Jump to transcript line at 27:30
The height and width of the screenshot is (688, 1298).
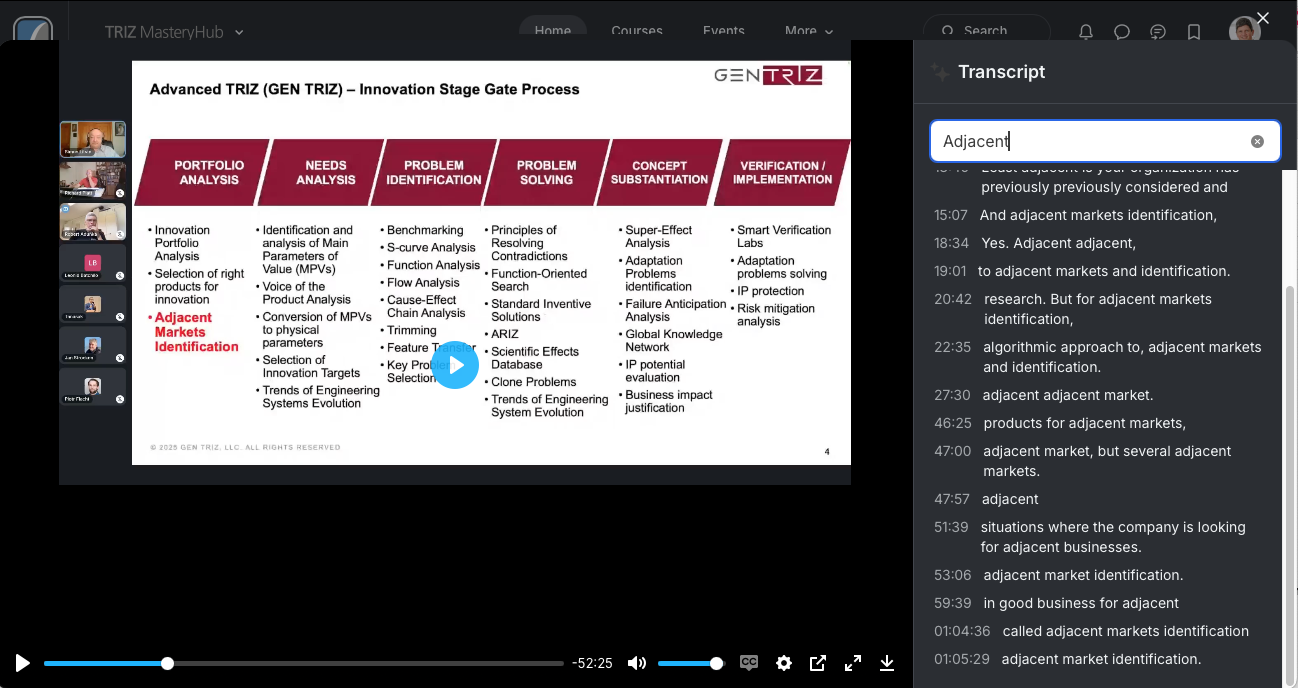[x=1098, y=395]
